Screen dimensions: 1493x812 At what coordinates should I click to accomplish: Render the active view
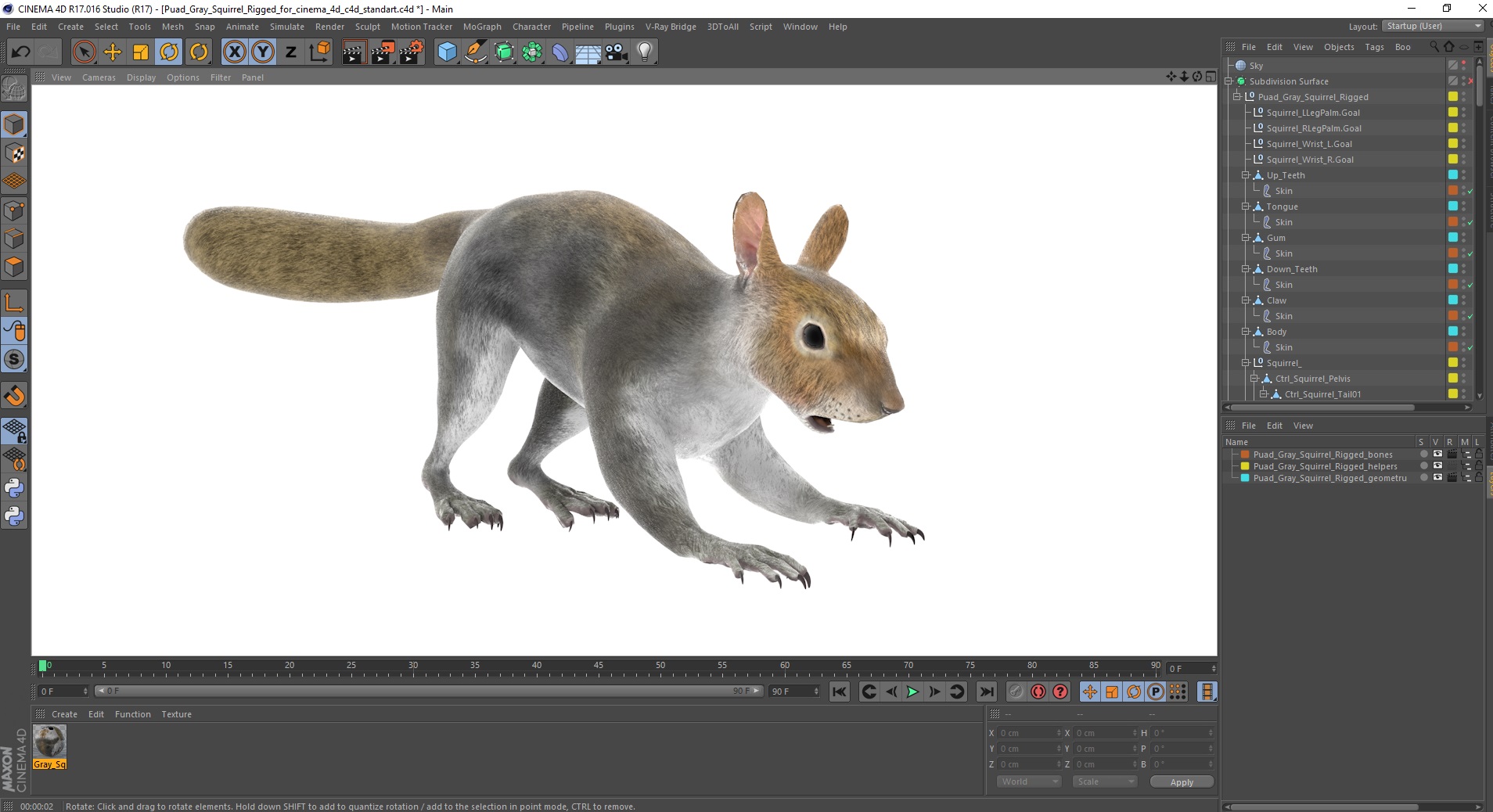click(x=354, y=52)
